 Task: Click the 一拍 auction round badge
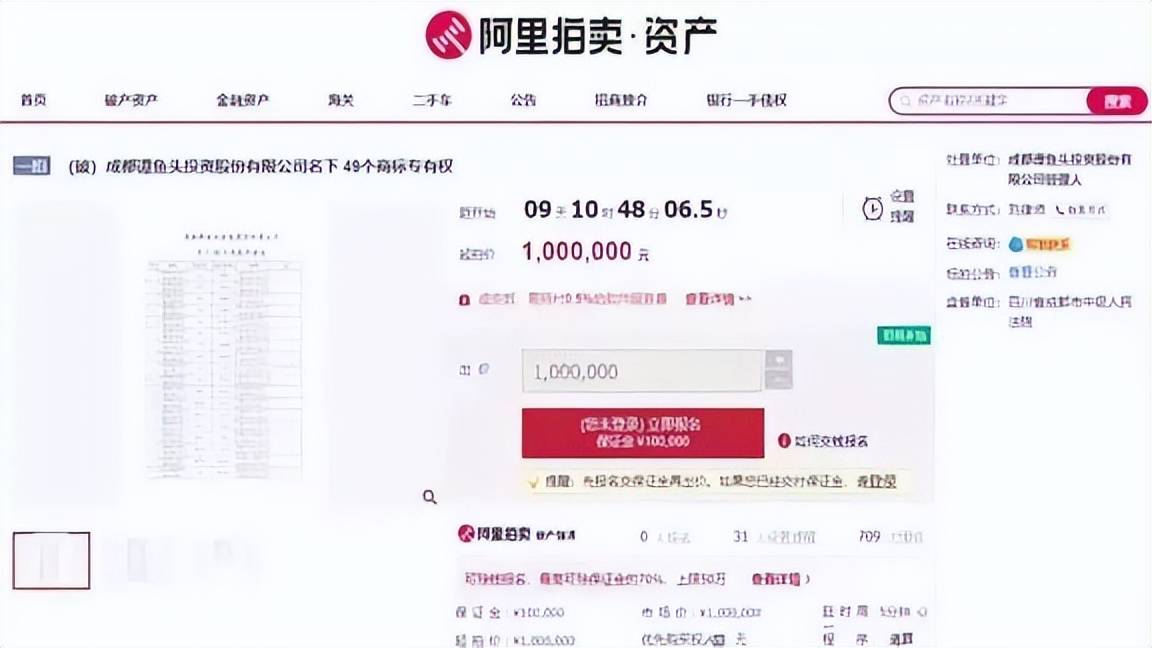pyautogui.click(x=32, y=166)
